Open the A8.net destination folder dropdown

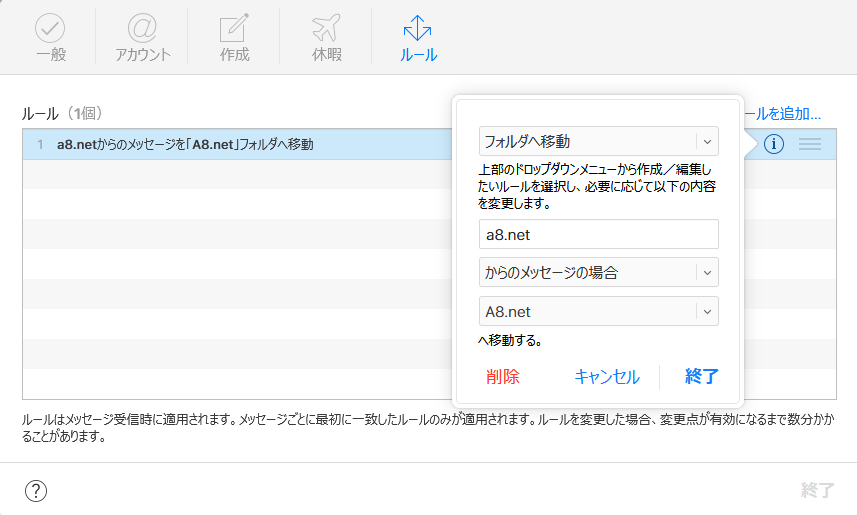click(598, 311)
